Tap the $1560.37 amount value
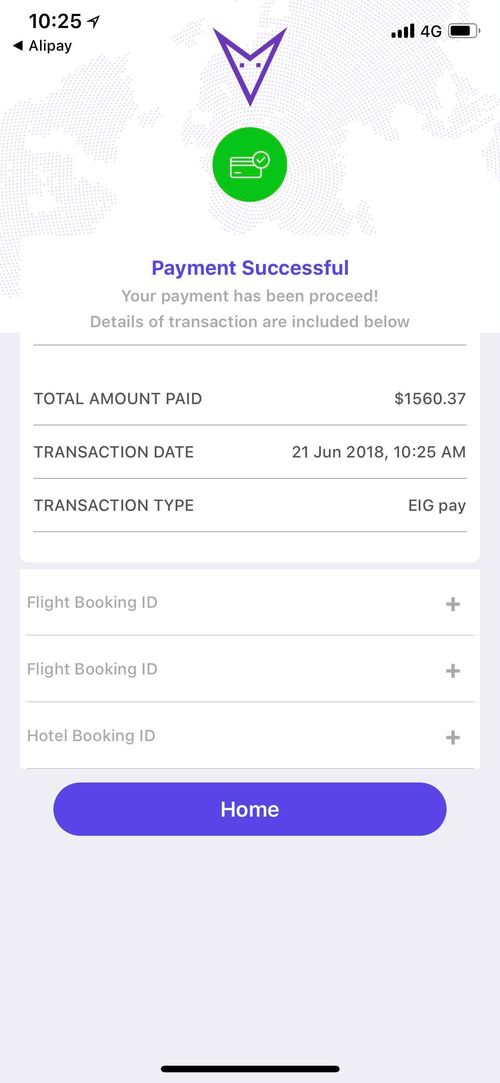The height and width of the screenshot is (1083, 500). pyautogui.click(x=430, y=399)
